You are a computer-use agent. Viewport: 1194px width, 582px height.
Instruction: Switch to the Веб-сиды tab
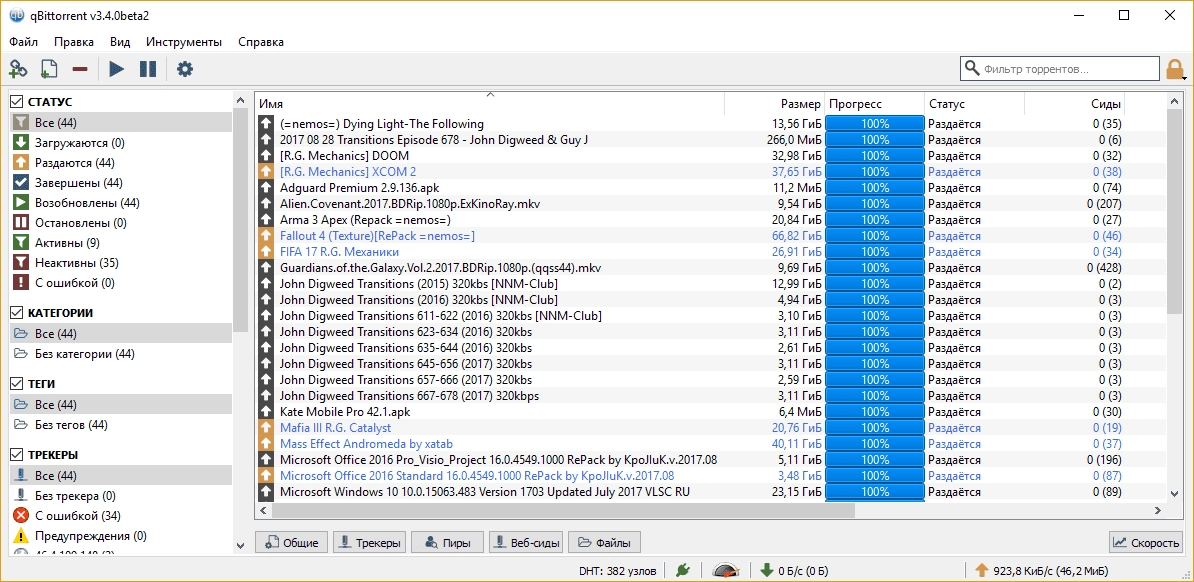pyautogui.click(x=526, y=542)
